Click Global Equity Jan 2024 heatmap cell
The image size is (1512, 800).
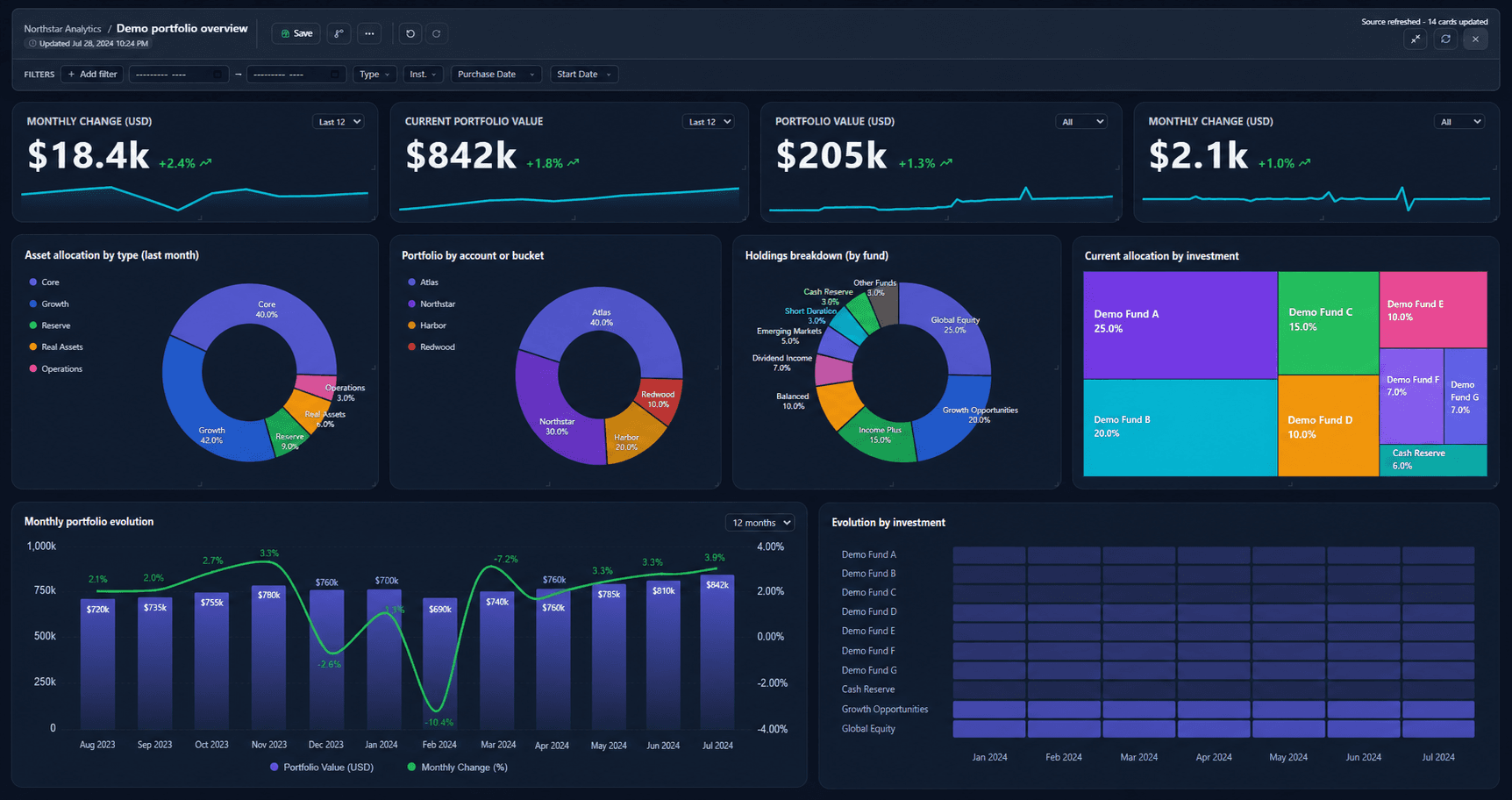989,729
